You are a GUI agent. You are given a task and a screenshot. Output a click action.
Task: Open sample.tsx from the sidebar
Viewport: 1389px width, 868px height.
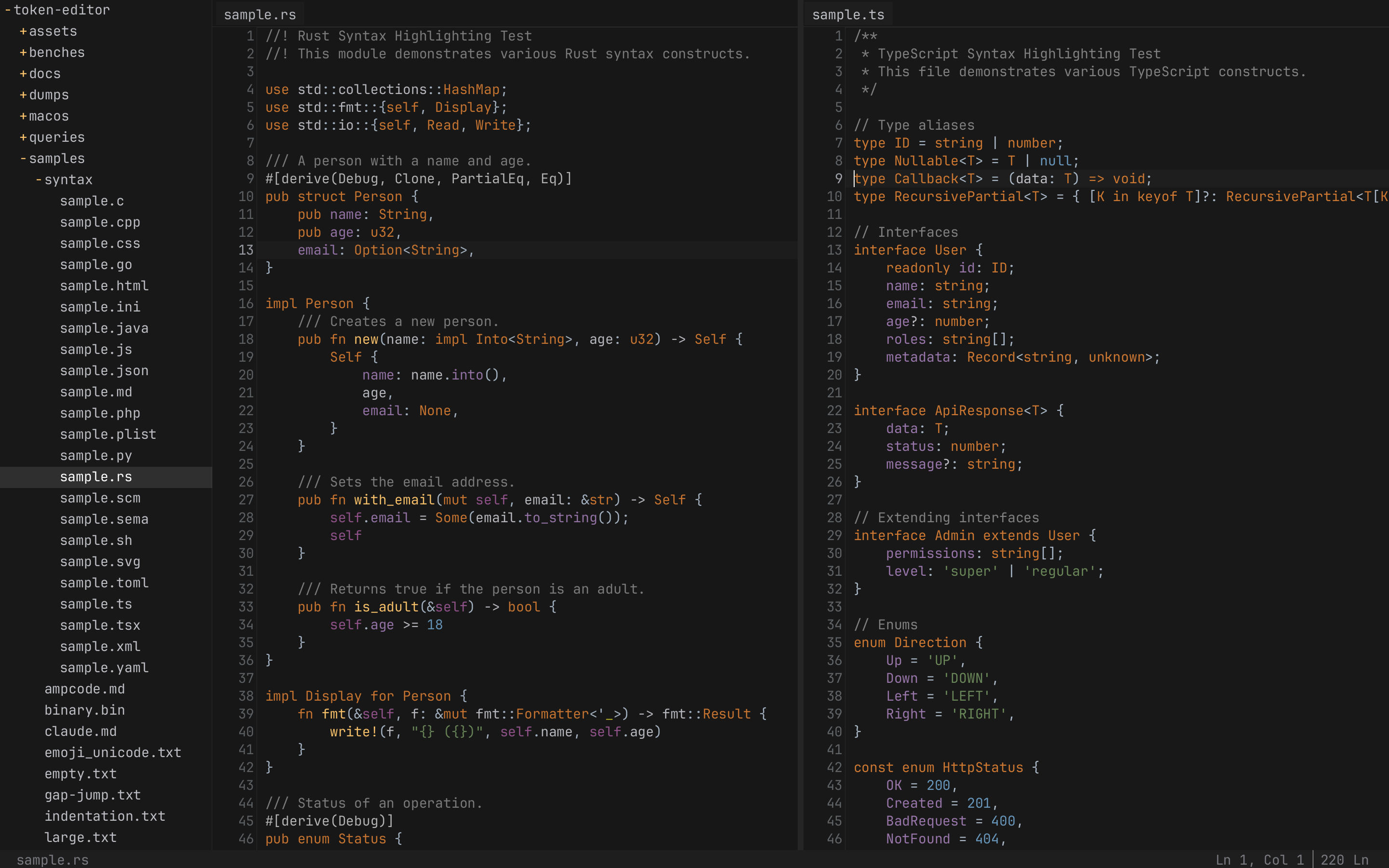click(x=100, y=625)
